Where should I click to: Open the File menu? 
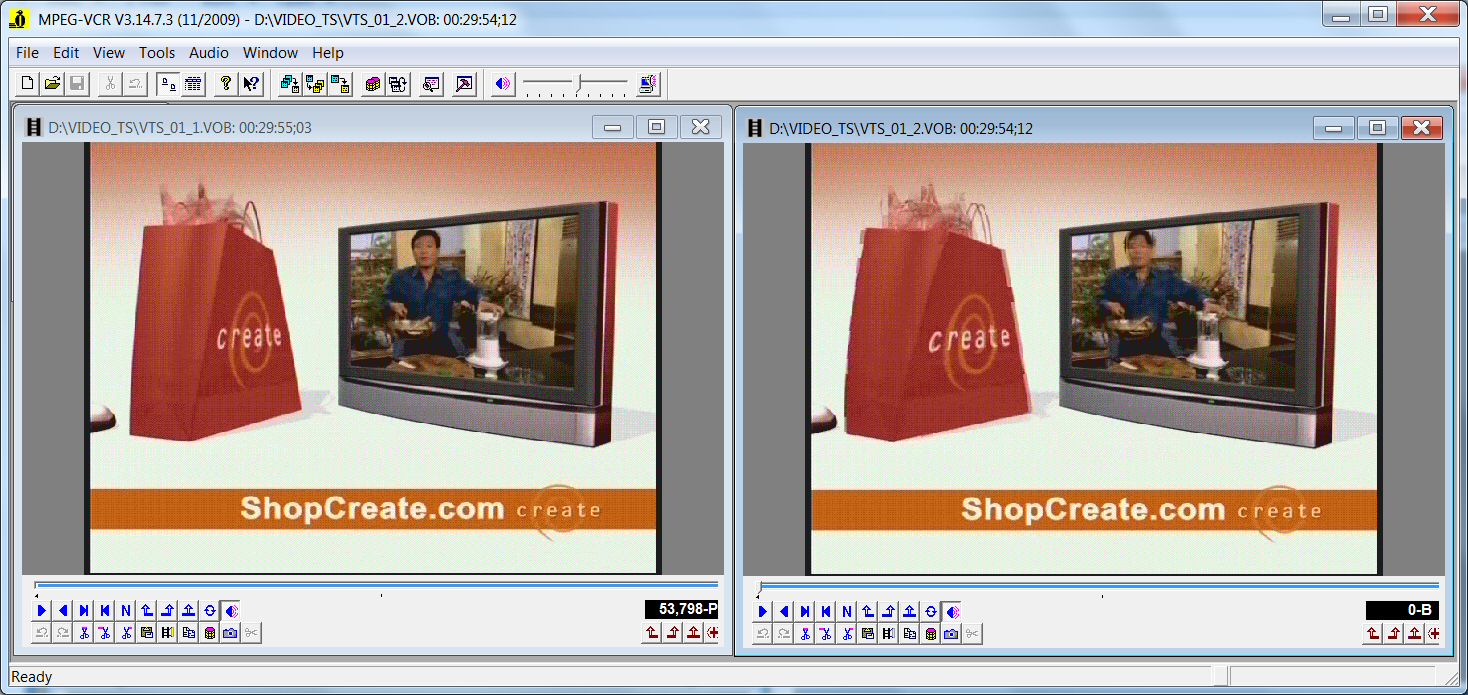point(27,52)
